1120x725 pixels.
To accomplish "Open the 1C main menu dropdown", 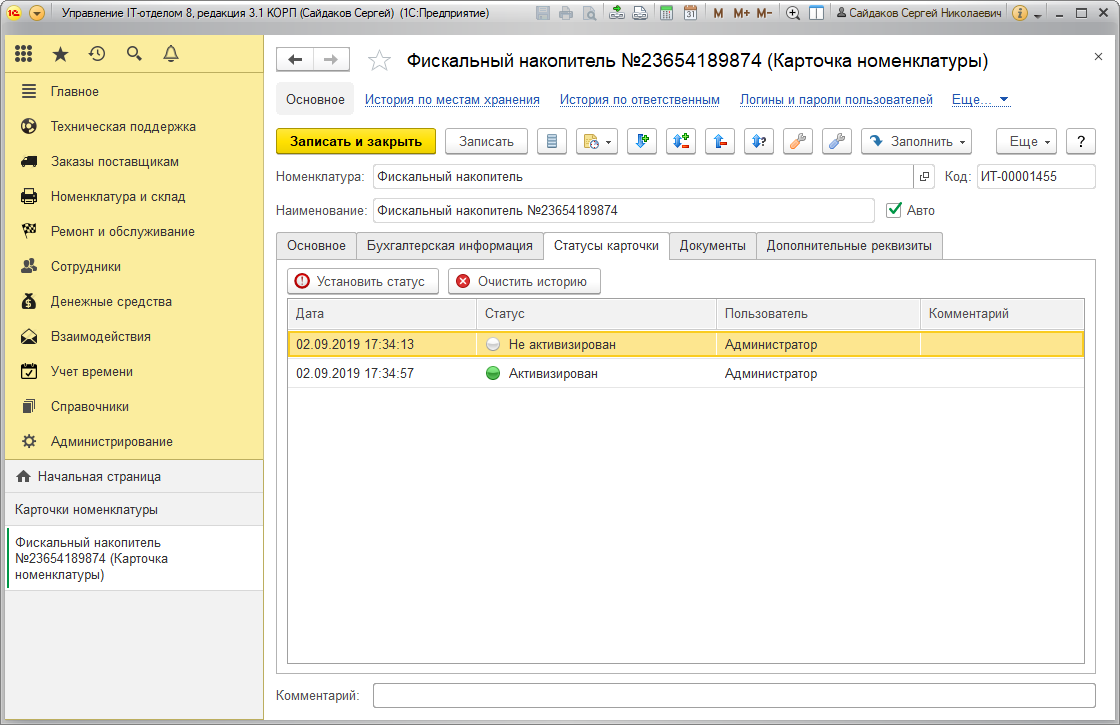I will click(x=37, y=13).
